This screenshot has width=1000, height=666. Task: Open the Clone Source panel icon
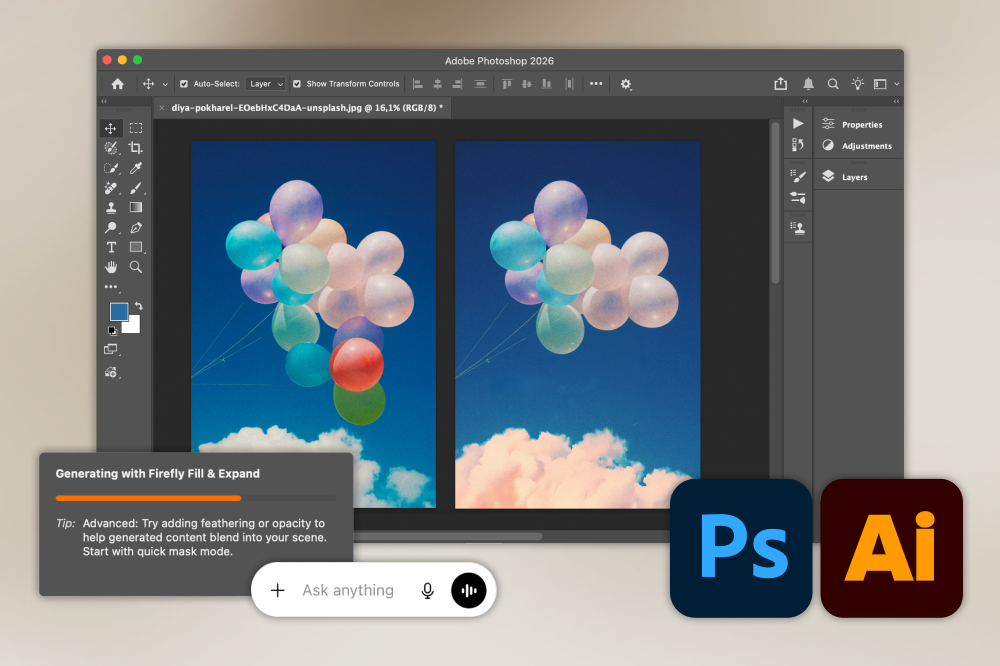coord(798,228)
